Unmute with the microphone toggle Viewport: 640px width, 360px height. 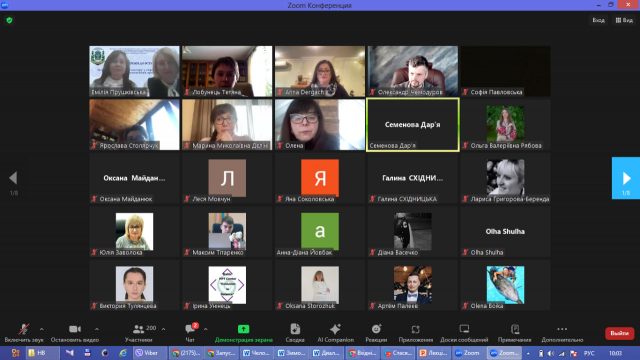tap(24, 329)
